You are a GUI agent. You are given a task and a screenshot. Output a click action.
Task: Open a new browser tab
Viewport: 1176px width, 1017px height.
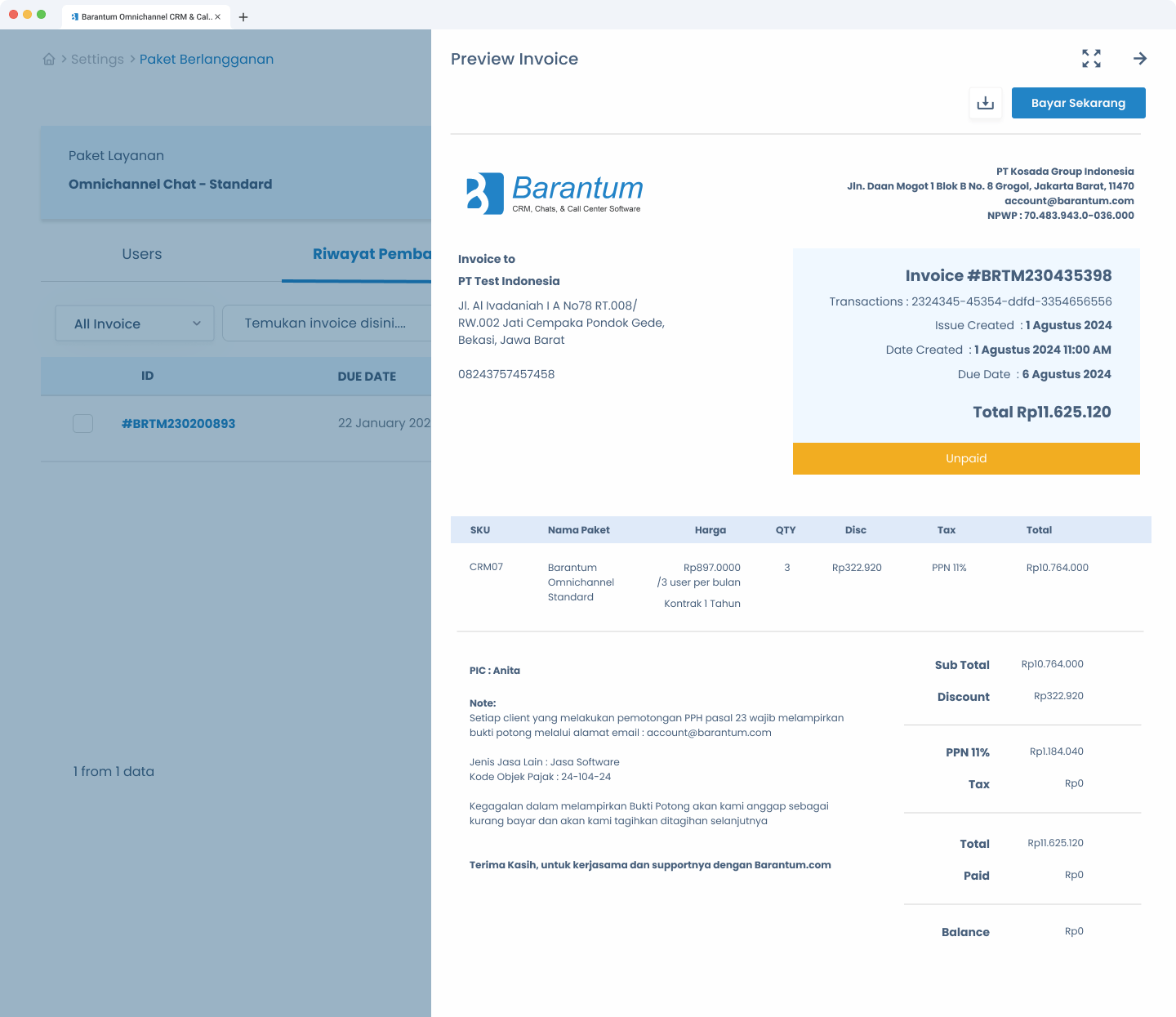(243, 16)
